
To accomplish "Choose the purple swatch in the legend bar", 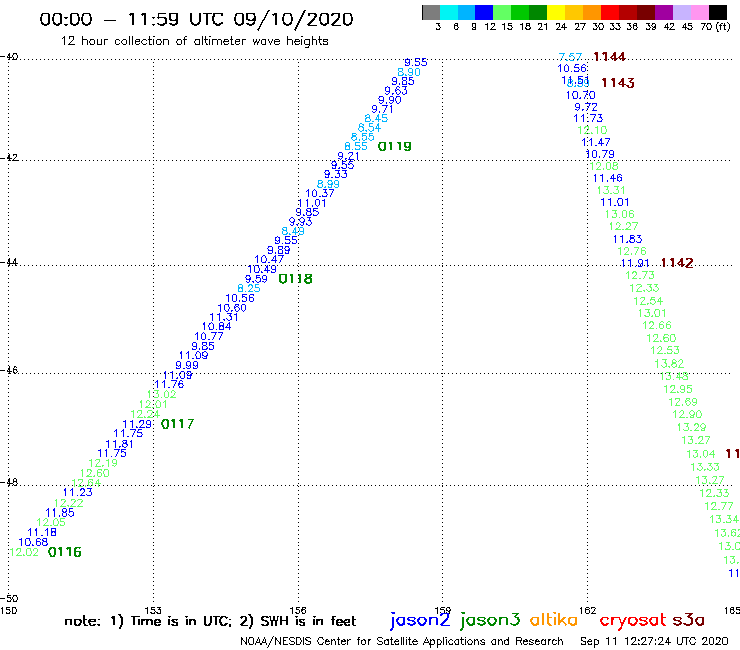I will click(664, 12).
